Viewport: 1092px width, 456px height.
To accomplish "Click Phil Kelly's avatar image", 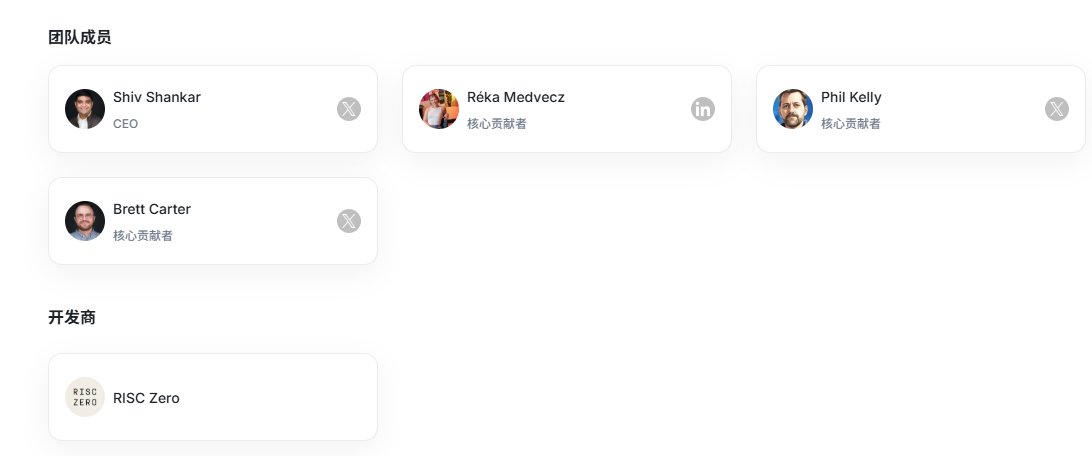I will pyautogui.click(x=793, y=109).
